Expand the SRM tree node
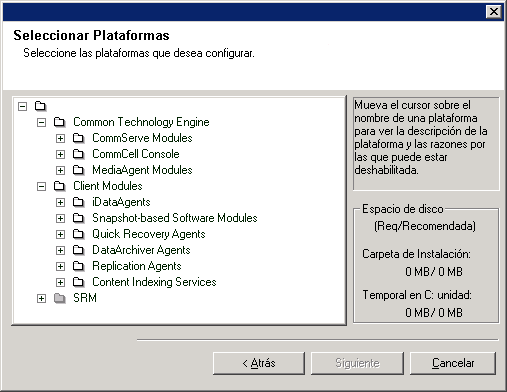The width and height of the screenshot is (507, 392). click(x=41, y=298)
